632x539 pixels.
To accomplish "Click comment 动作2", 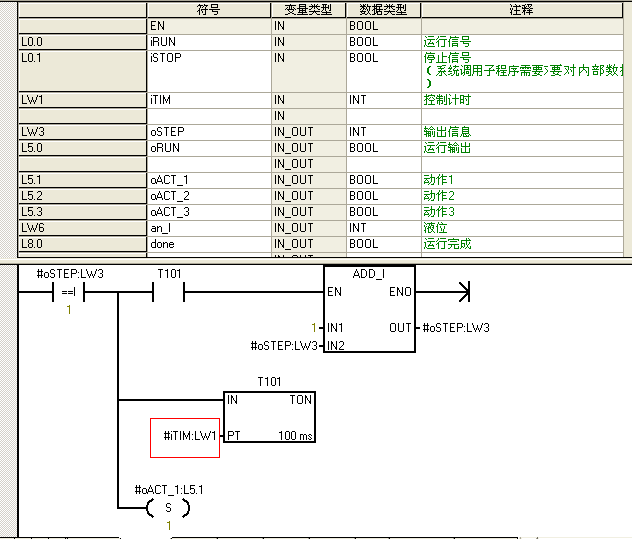I will 439,196.
